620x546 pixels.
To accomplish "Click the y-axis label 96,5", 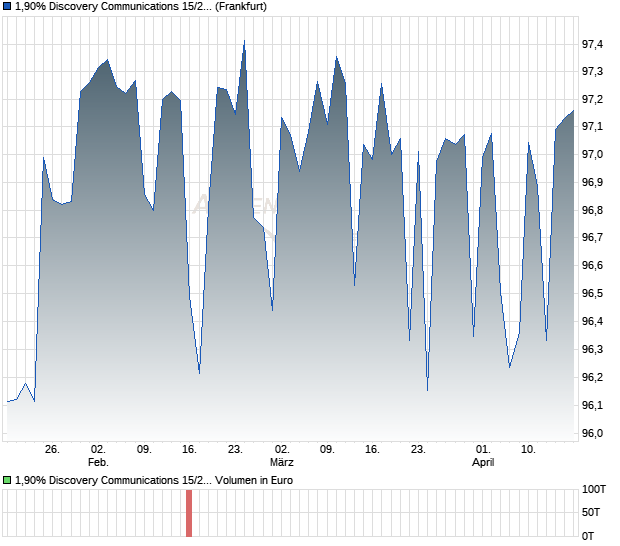I will (x=592, y=294).
